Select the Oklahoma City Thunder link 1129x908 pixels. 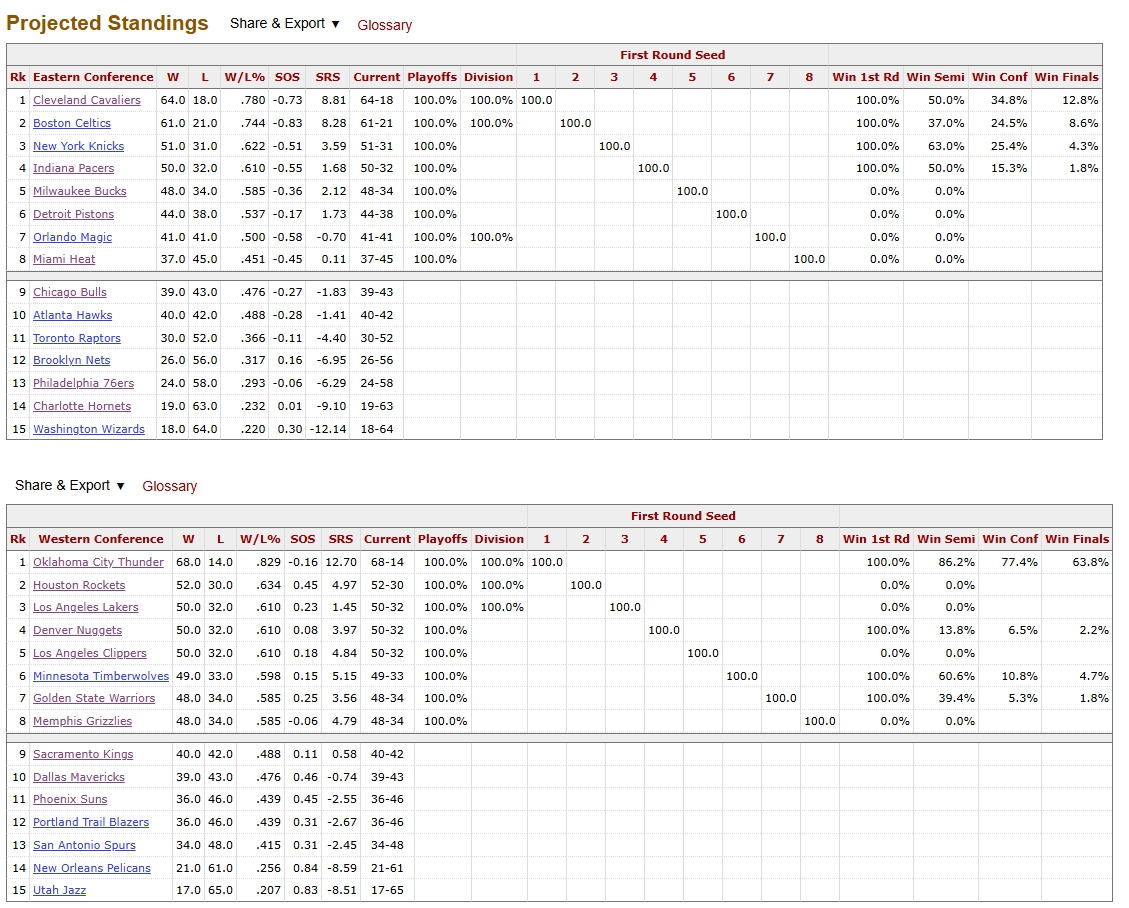(x=98, y=562)
